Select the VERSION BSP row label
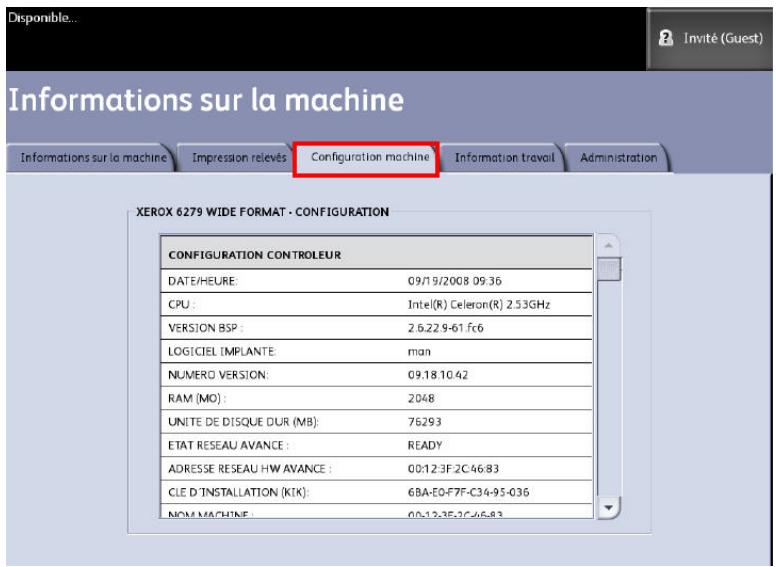This screenshot has height=567, width=776. coord(205,328)
